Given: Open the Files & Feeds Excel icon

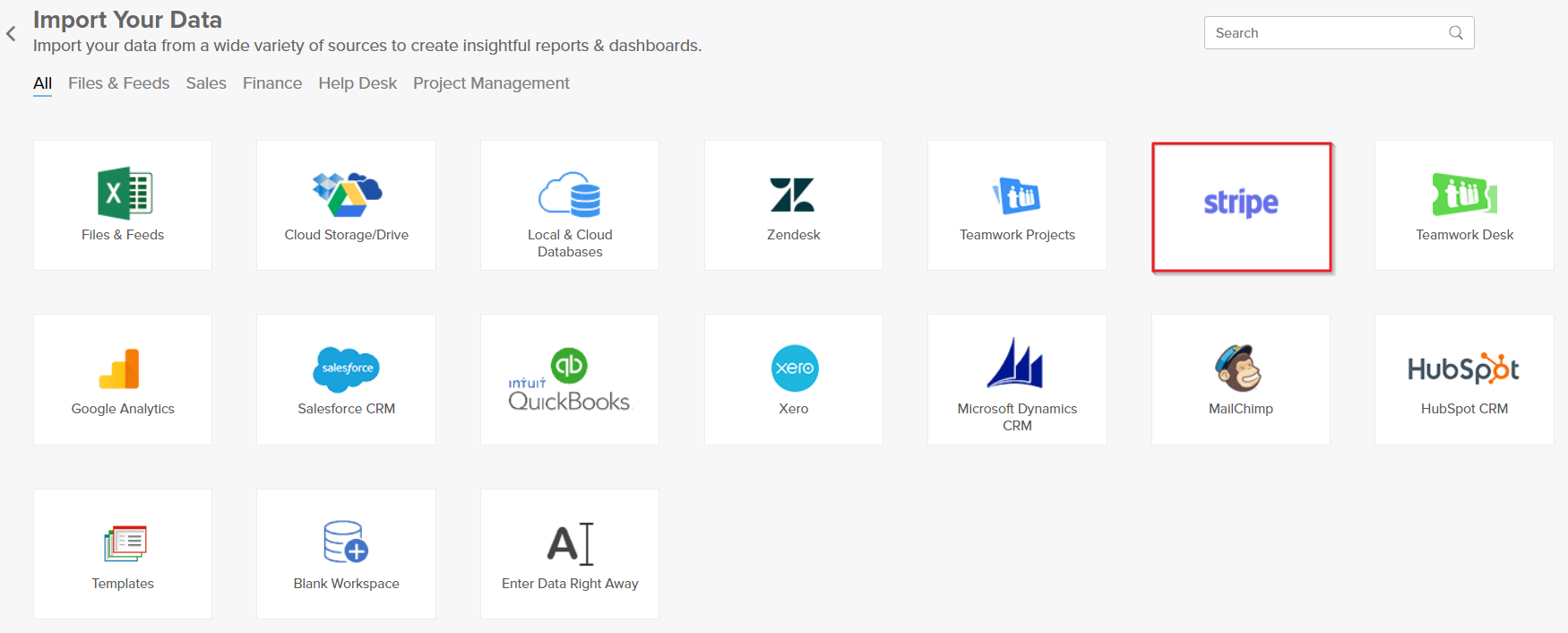Looking at the screenshot, I should click(125, 193).
